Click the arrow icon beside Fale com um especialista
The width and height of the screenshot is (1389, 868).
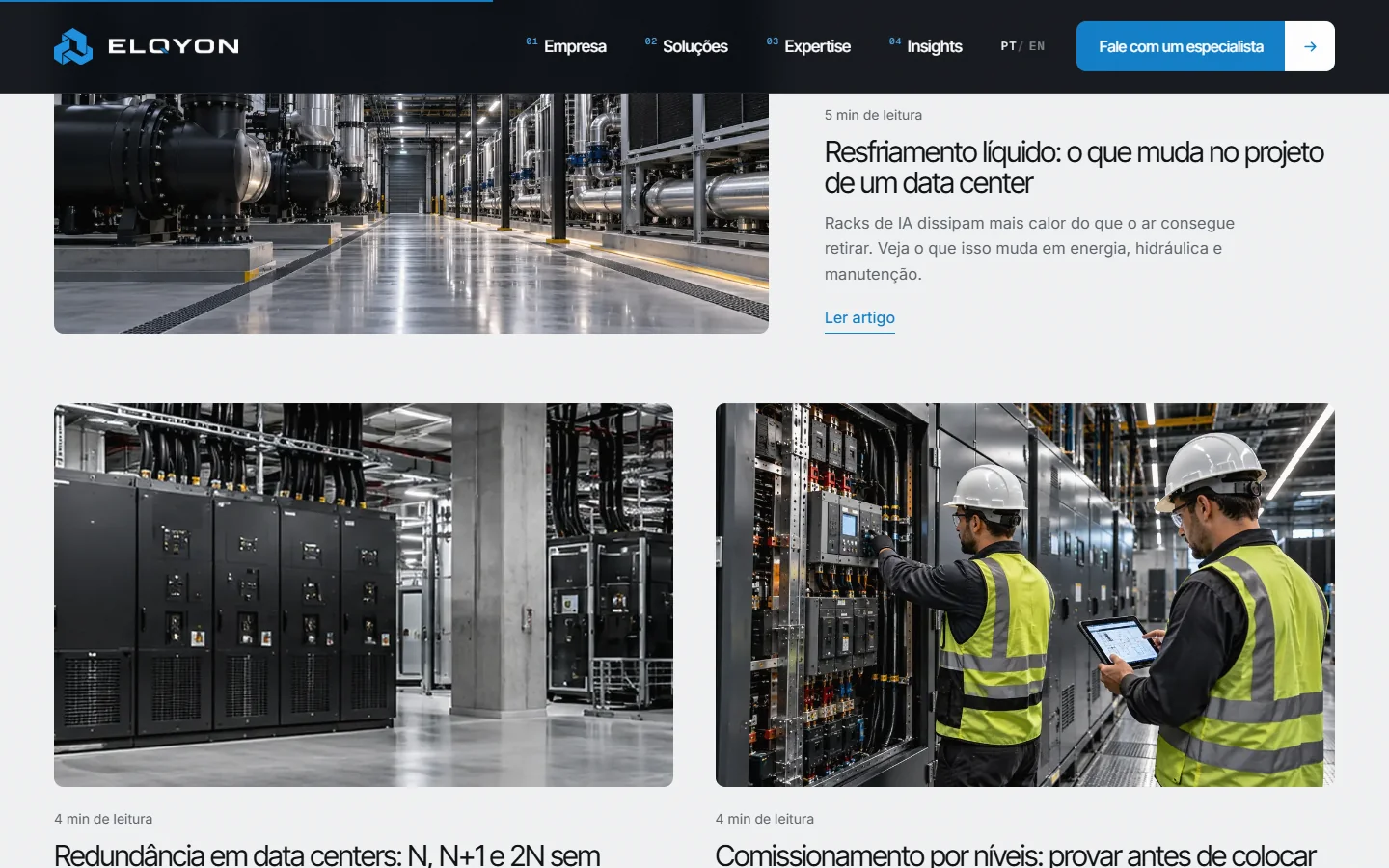pyautogui.click(x=1310, y=46)
